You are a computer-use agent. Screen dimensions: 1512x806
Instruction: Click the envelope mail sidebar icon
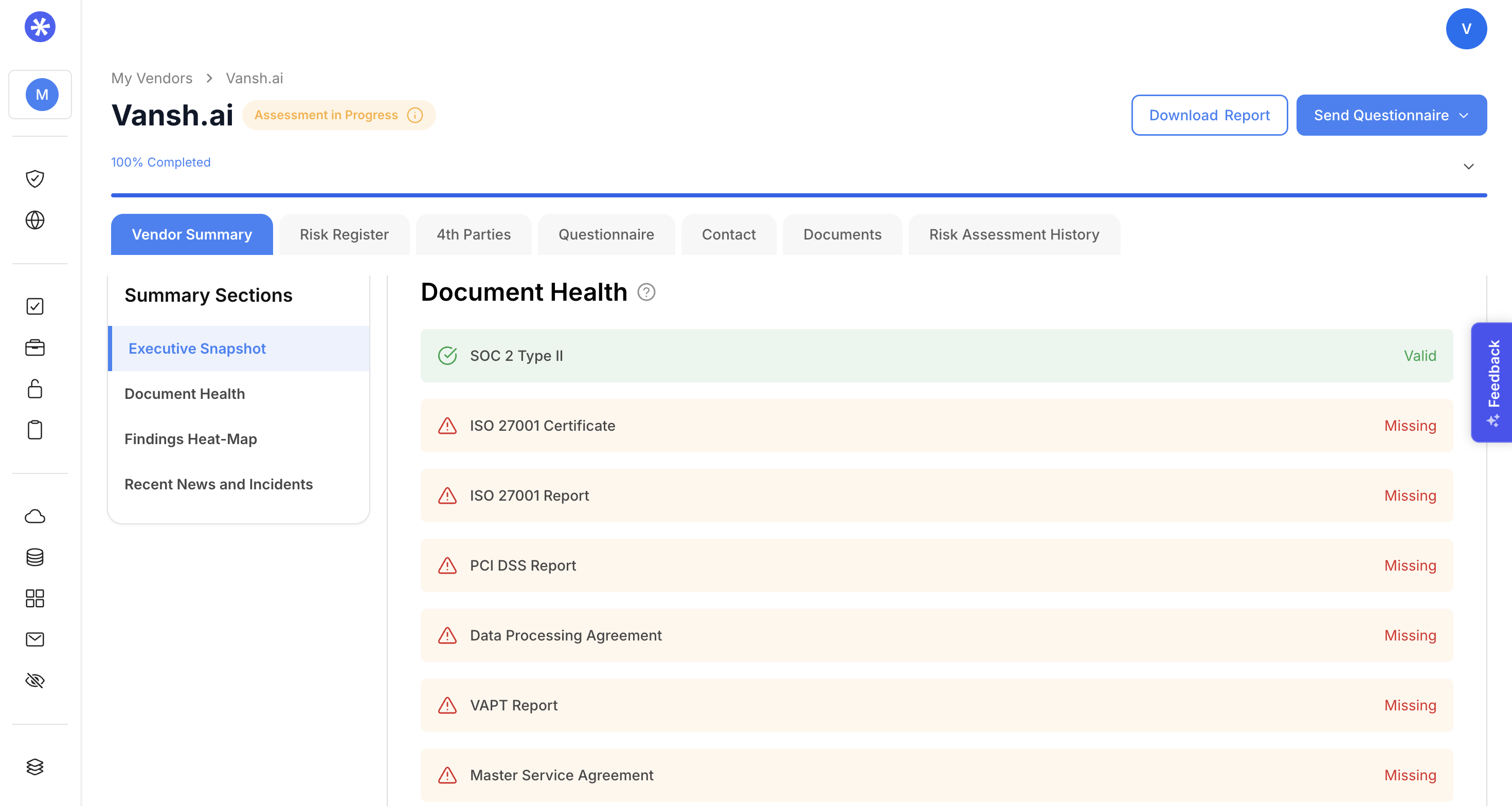(x=35, y=639)
